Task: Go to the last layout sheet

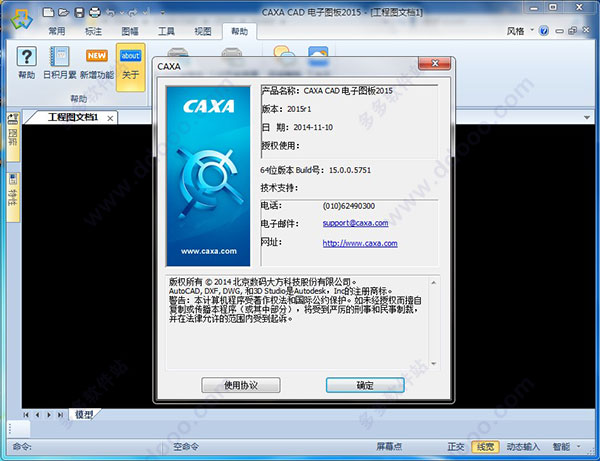Action: click(x=60, y=415)
